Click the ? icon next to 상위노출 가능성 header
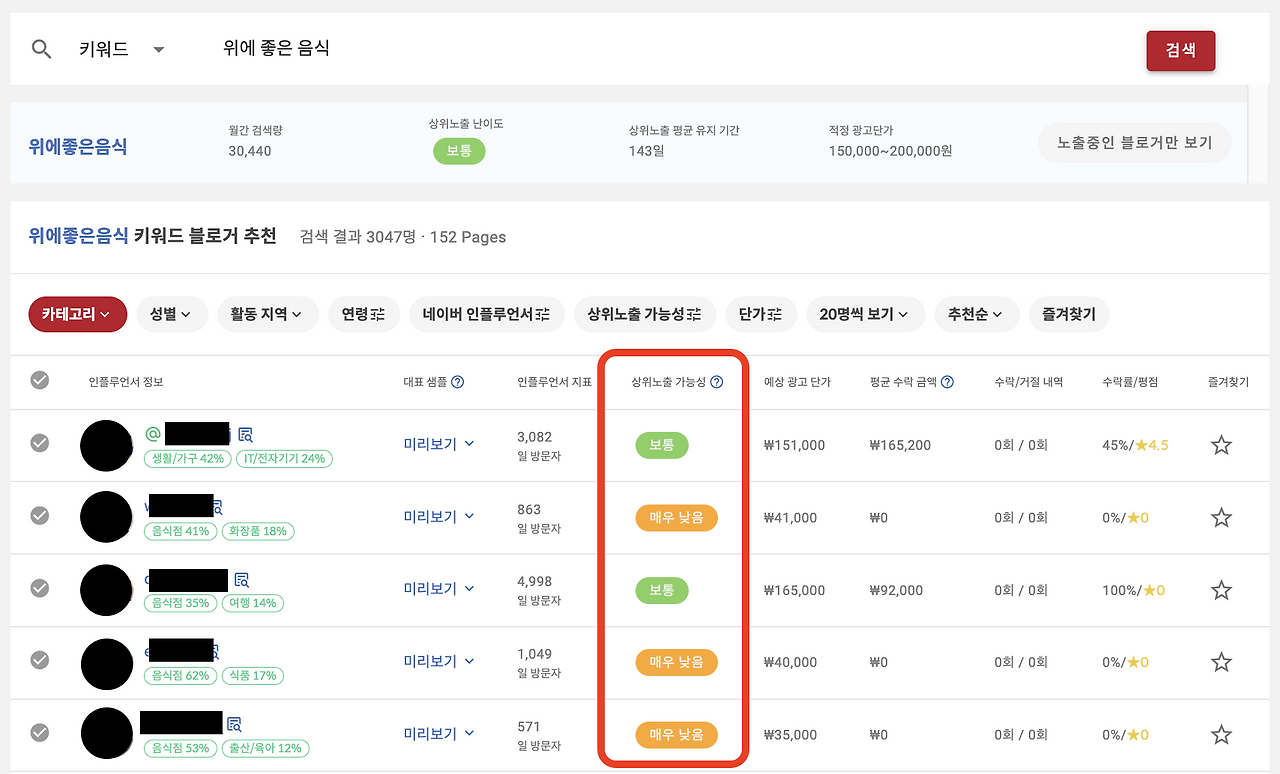1280x774 pixels. 717,381
